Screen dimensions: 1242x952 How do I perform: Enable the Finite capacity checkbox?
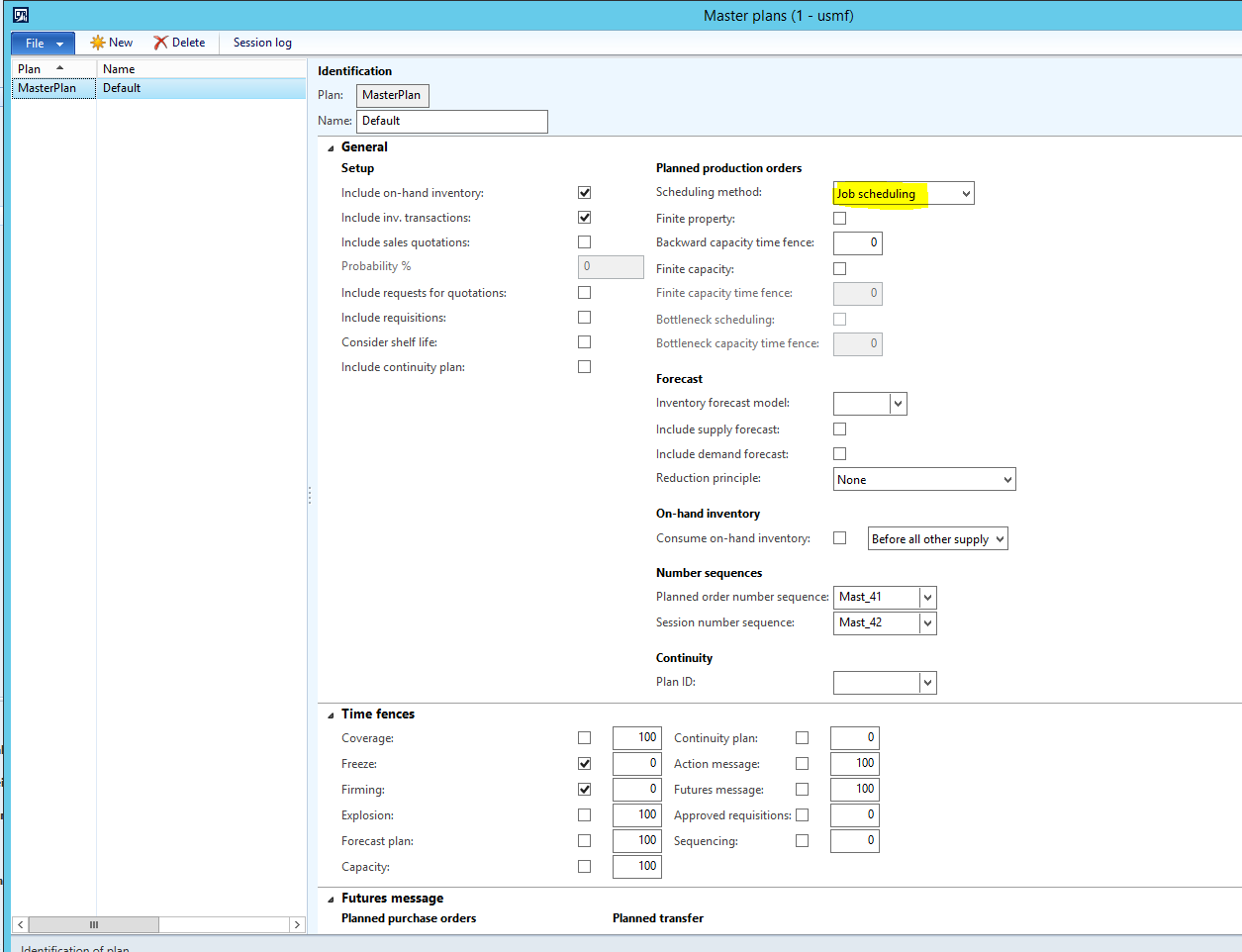click(839, 267)
